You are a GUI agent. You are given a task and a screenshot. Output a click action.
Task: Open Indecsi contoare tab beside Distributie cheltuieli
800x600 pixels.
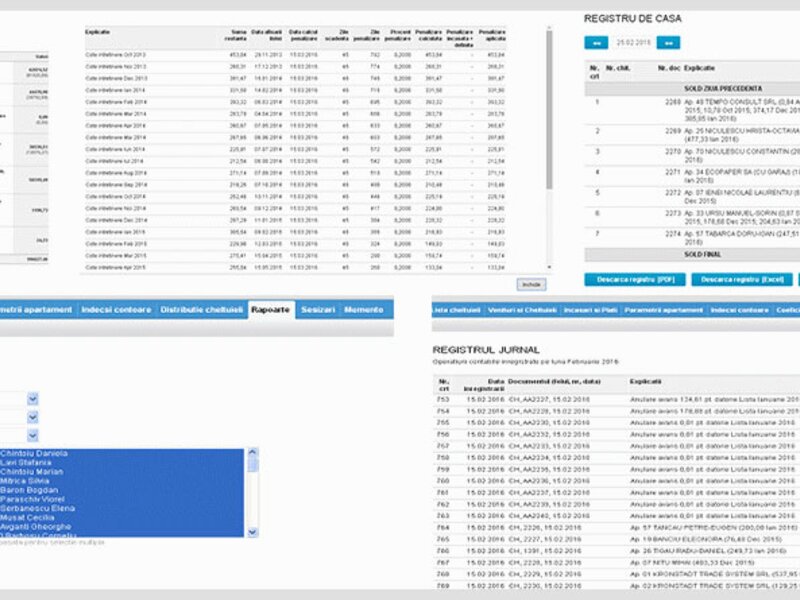click(116, 310)
